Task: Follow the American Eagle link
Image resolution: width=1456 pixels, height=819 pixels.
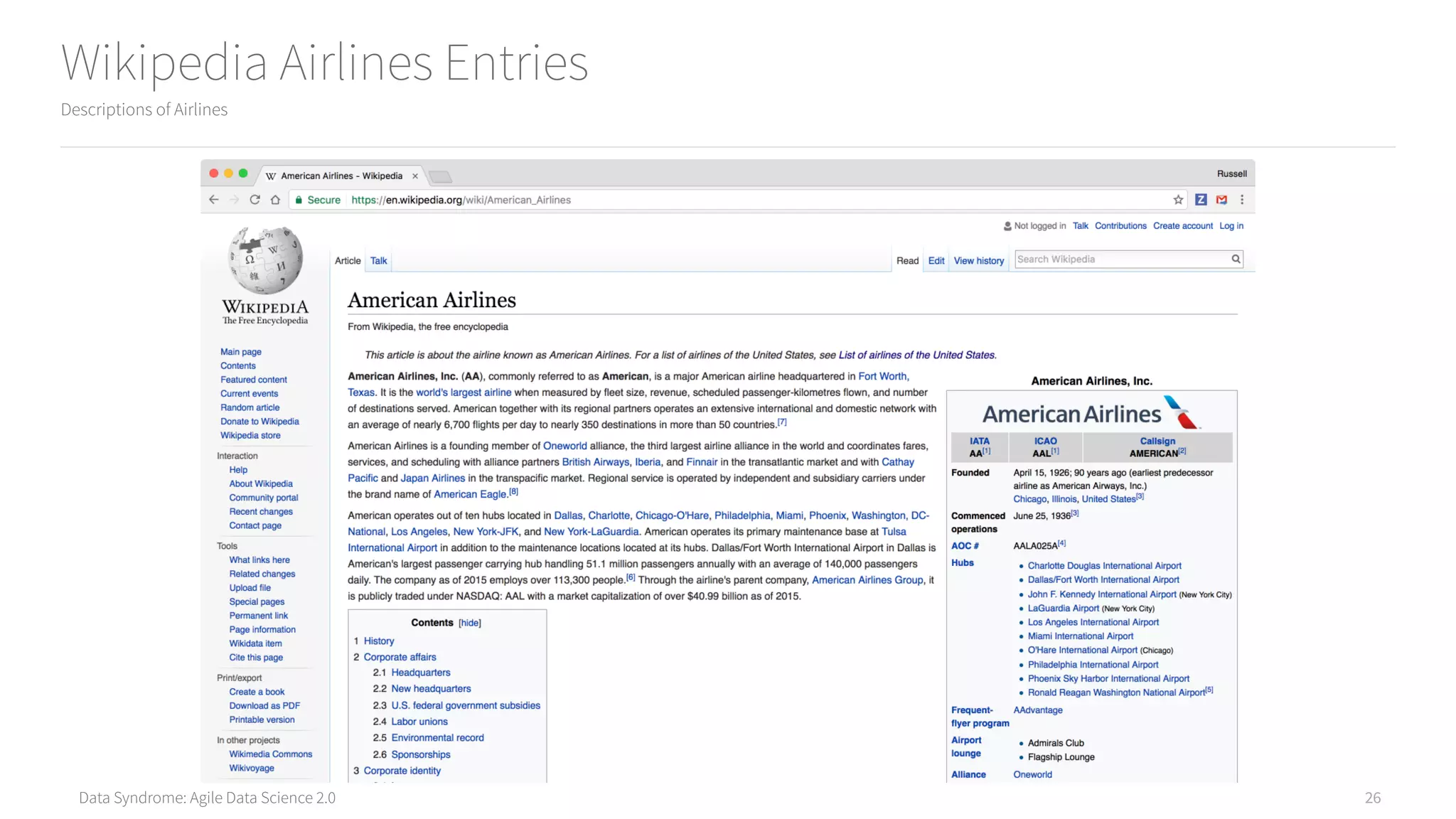Action: point(470,494)
